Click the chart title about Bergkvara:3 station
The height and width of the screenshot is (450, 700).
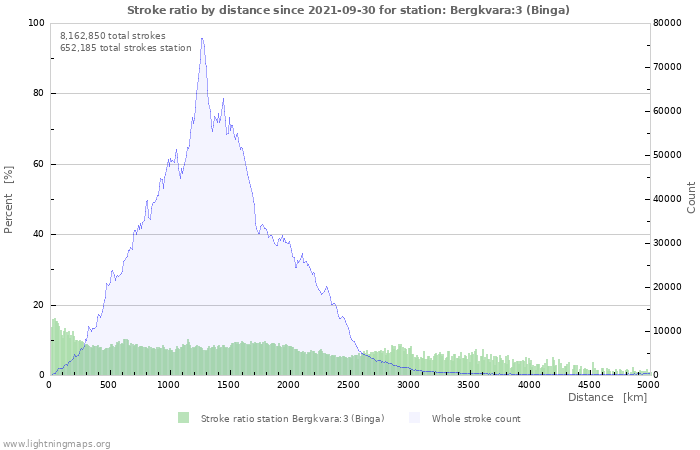pos(350,10)
